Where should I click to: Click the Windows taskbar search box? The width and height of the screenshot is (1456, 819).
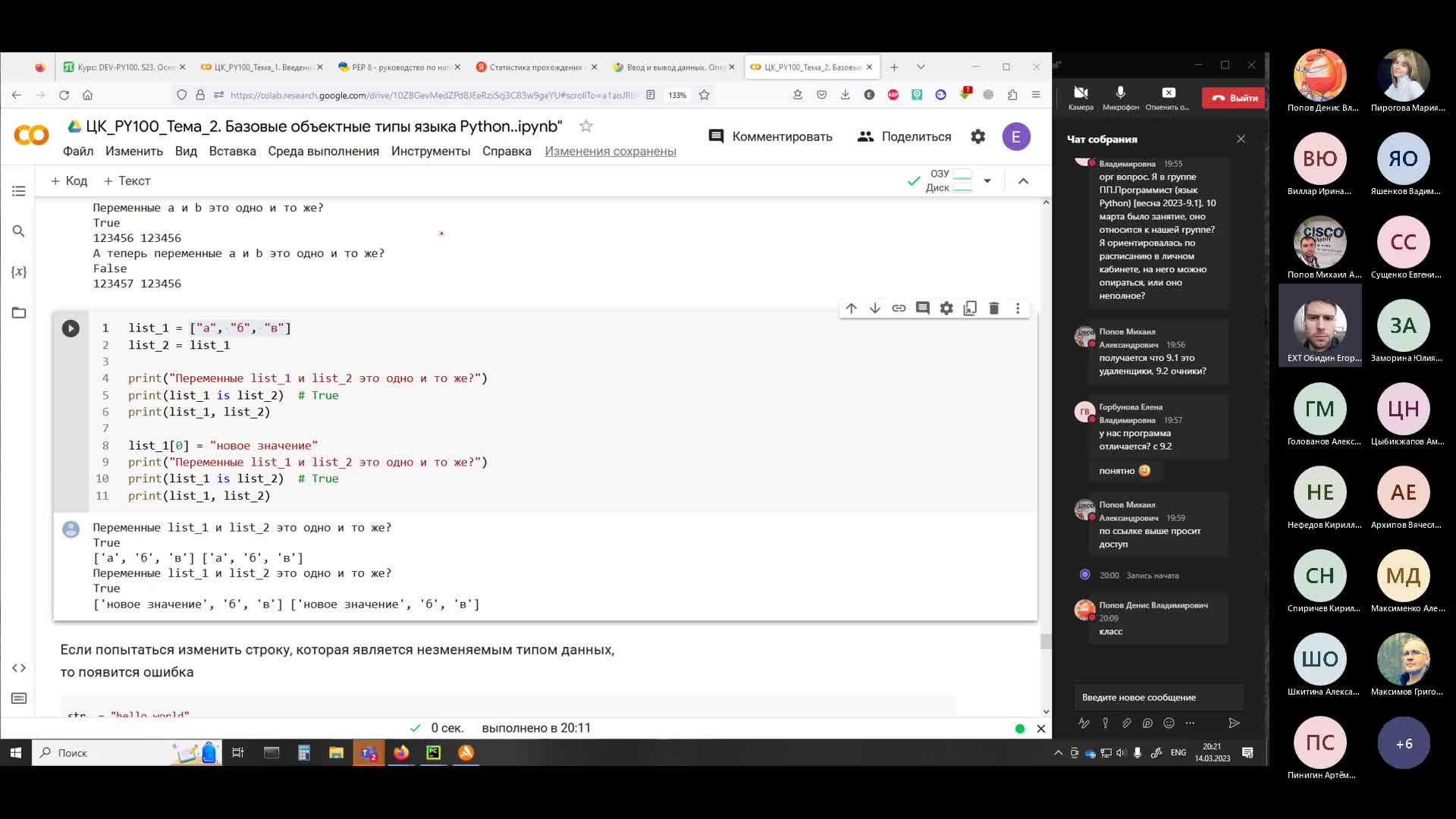tap(127, 752)
